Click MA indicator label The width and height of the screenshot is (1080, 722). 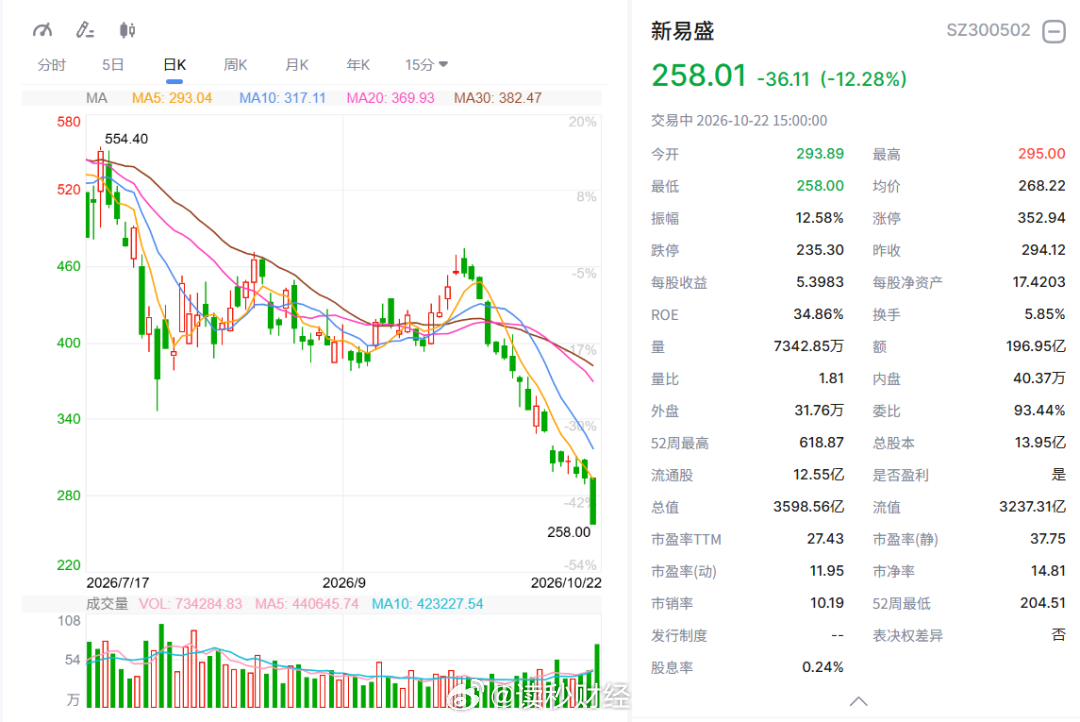point(96,98)
